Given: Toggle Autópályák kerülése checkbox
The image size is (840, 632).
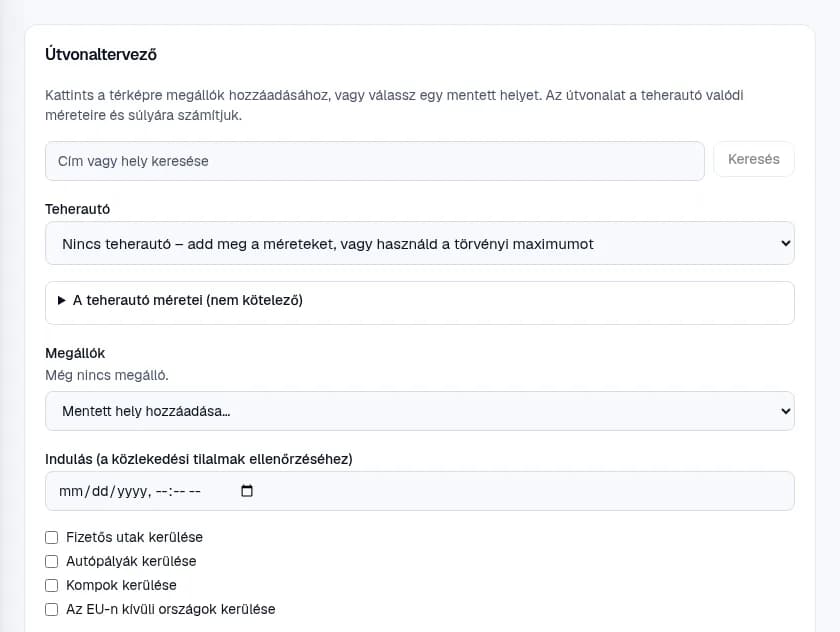Looking at the screenshot, I should point(51,561).
